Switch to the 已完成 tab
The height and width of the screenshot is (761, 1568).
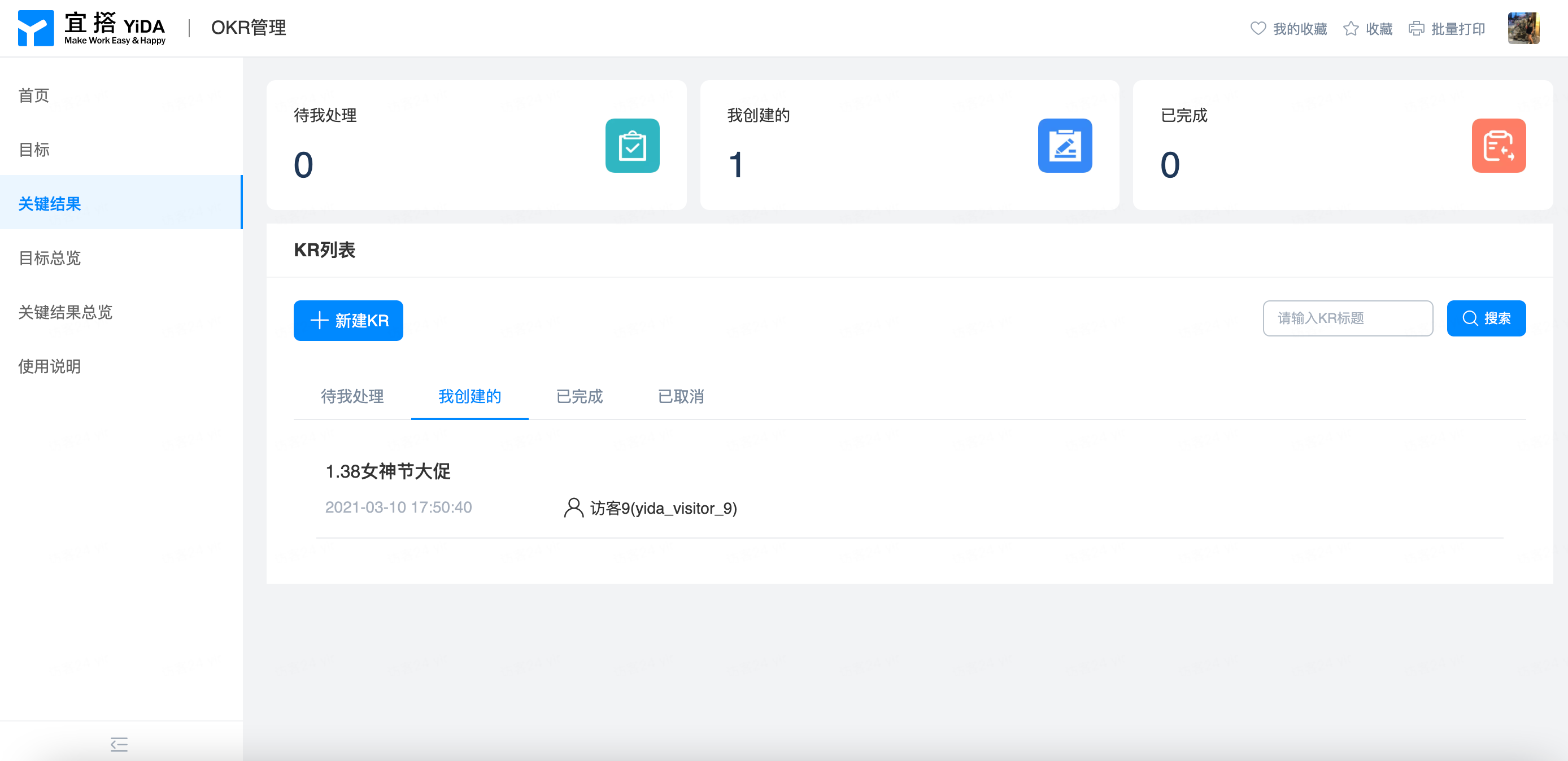coord(579,397)
